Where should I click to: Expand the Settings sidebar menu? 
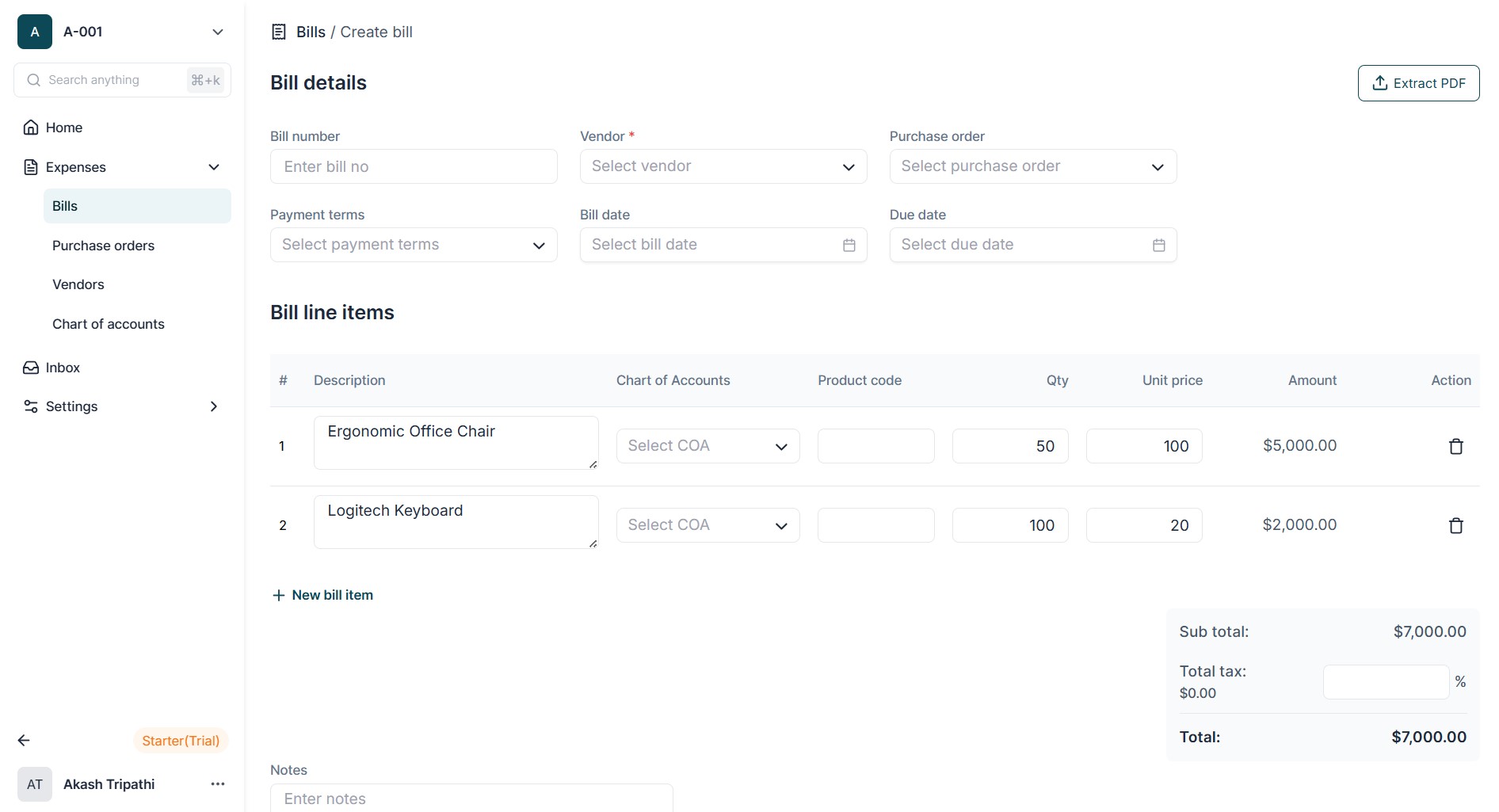(x=213, y=406)
